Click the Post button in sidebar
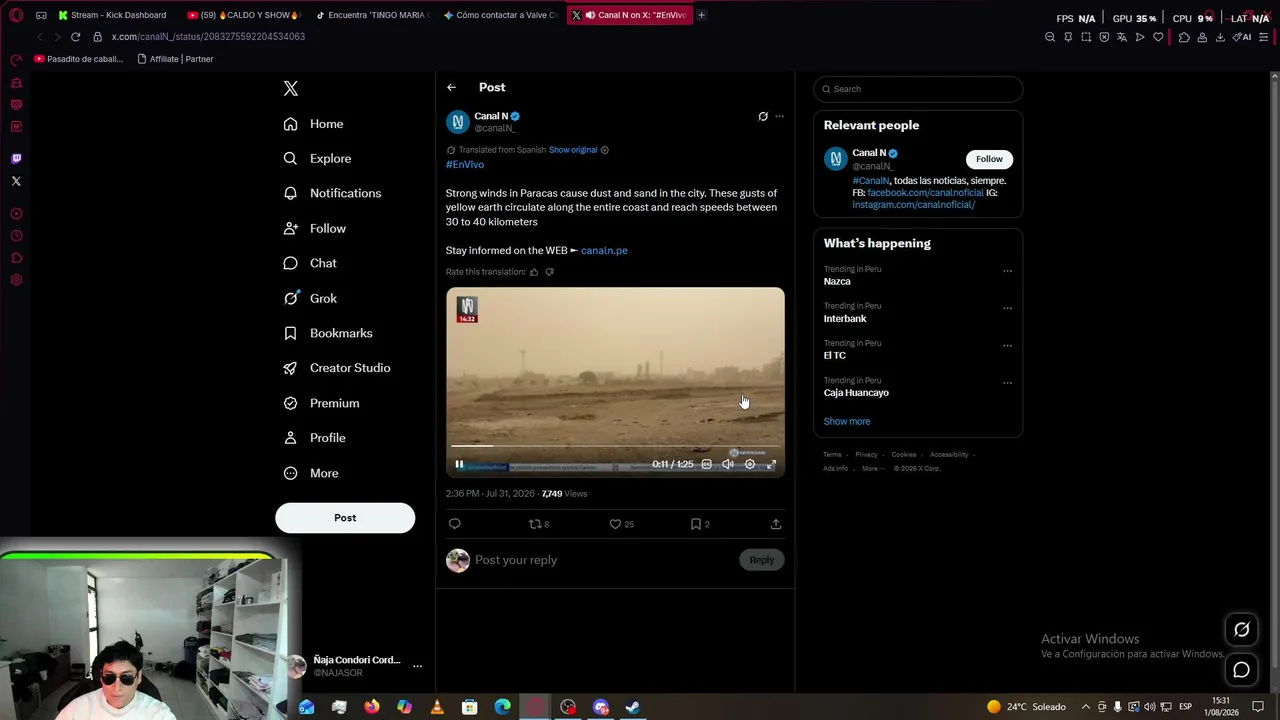Viewport: 1280px width, 720px height. (345, 518)
